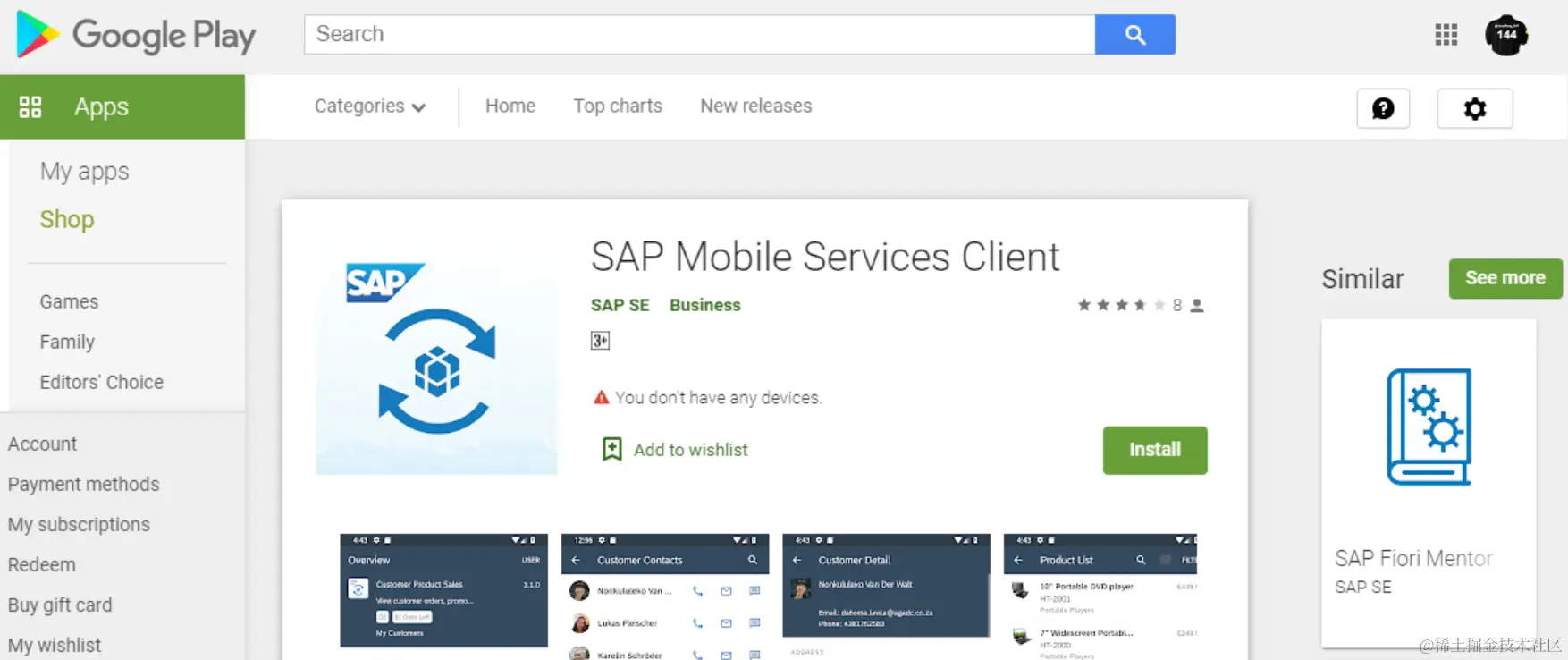Open My wishlist in sidebar
The image size is (1568, 660).
(x=55, y=645)
